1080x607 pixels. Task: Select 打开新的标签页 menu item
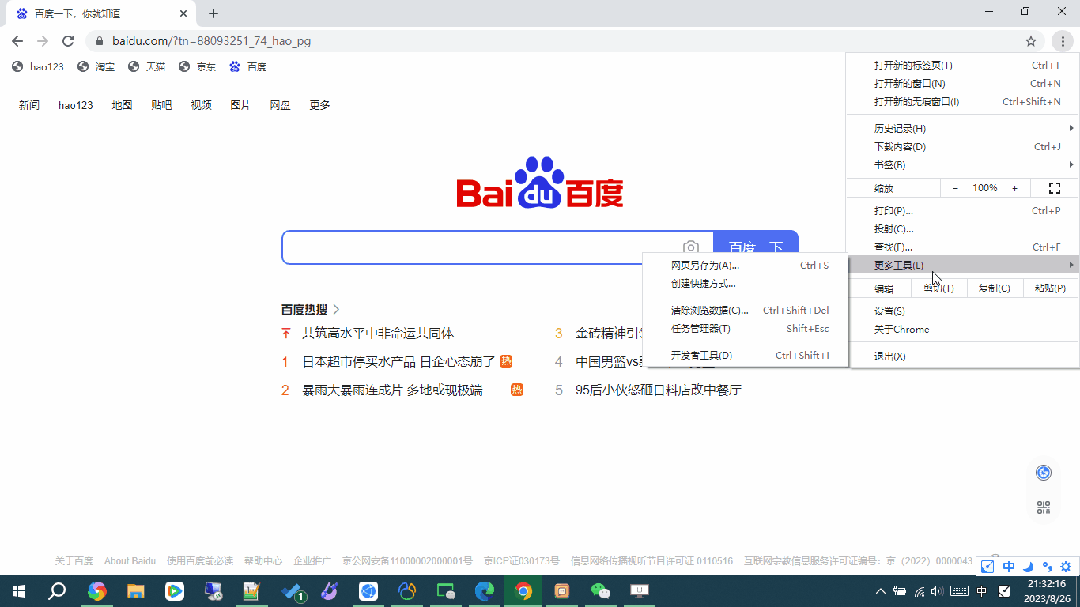[x=964, y=65]
